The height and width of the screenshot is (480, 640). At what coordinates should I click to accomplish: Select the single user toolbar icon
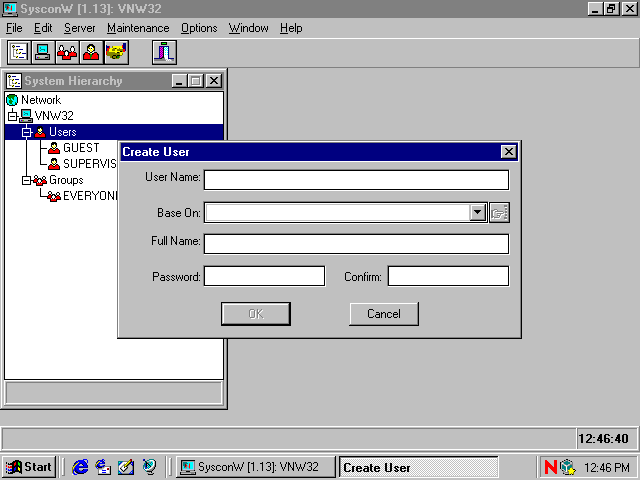tap(91, 52)
